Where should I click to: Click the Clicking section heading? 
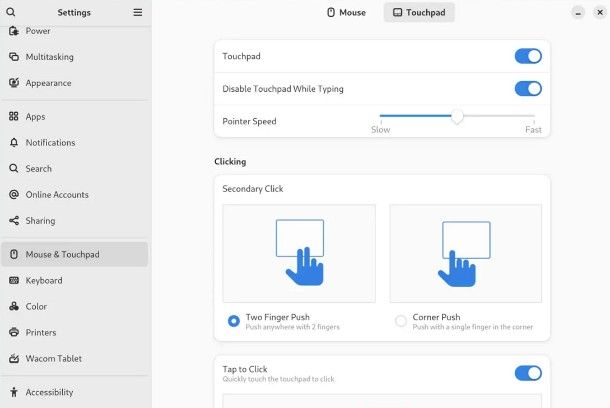230,161
